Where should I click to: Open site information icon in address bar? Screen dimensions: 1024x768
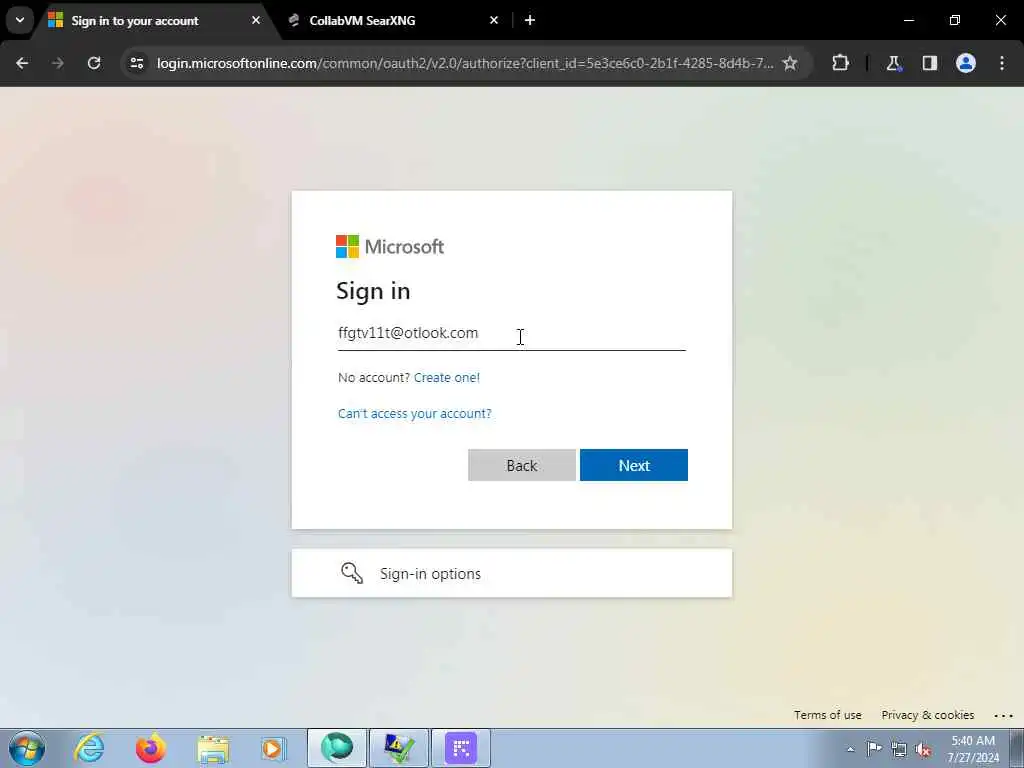click(136, 63)
